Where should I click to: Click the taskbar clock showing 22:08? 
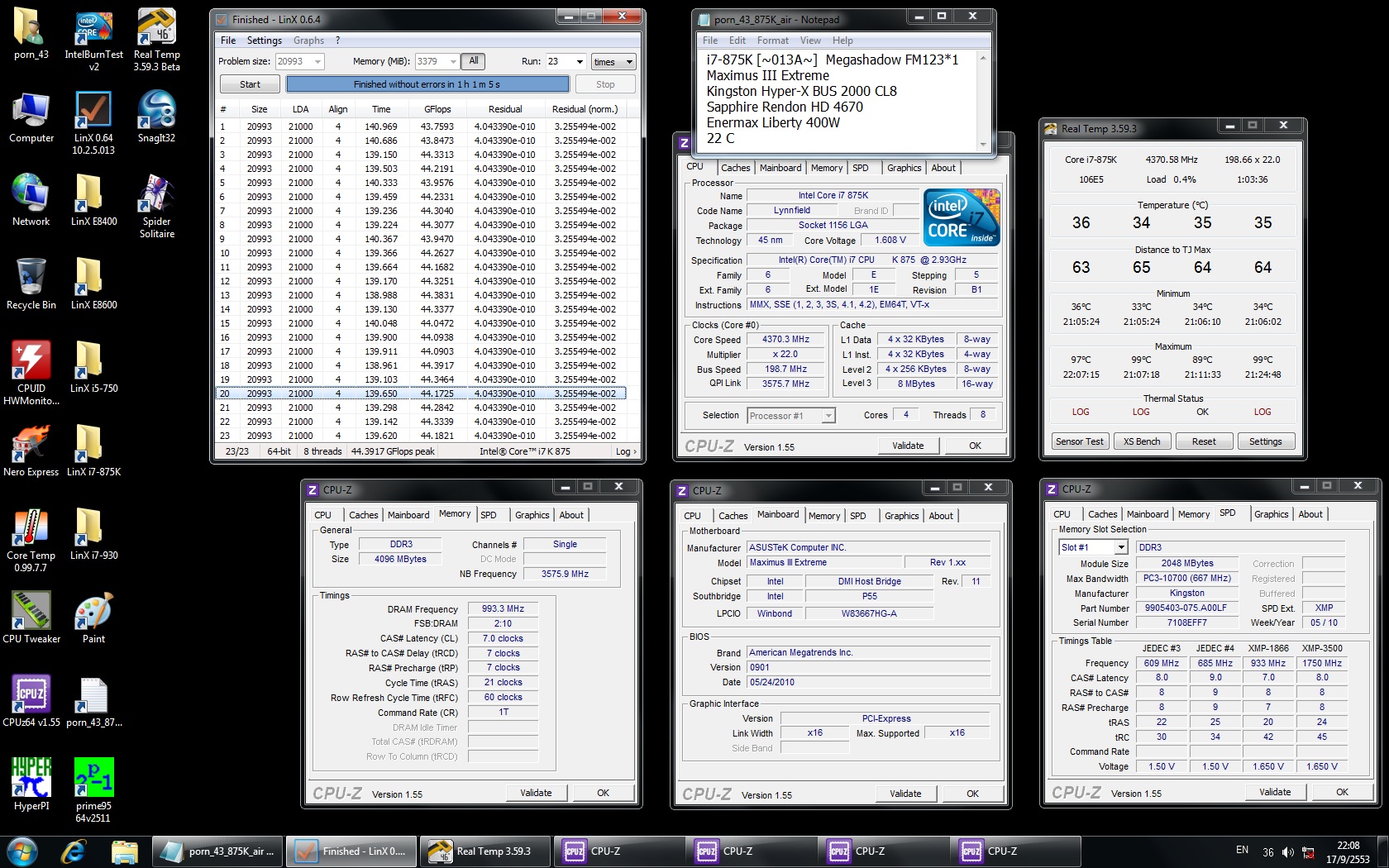(x=1348, y=852)
